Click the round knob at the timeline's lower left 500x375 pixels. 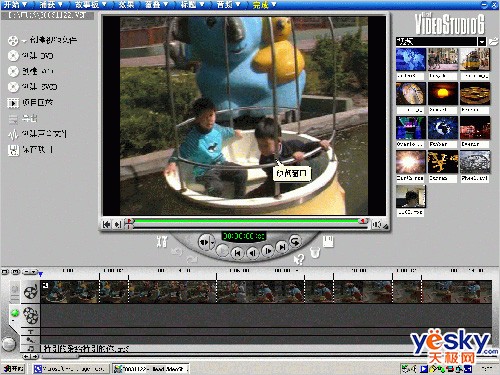8,344
